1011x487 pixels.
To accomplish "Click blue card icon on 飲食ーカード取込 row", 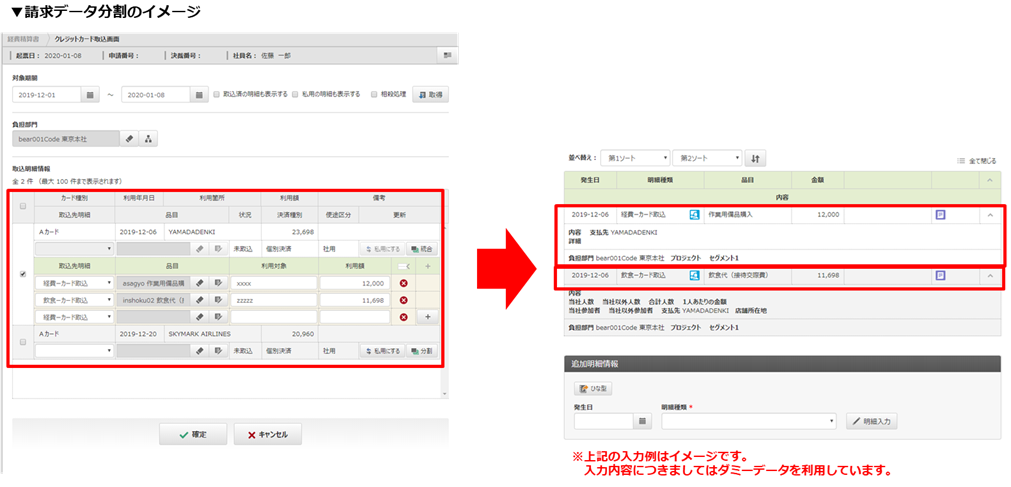I will (x=694, y=275).
